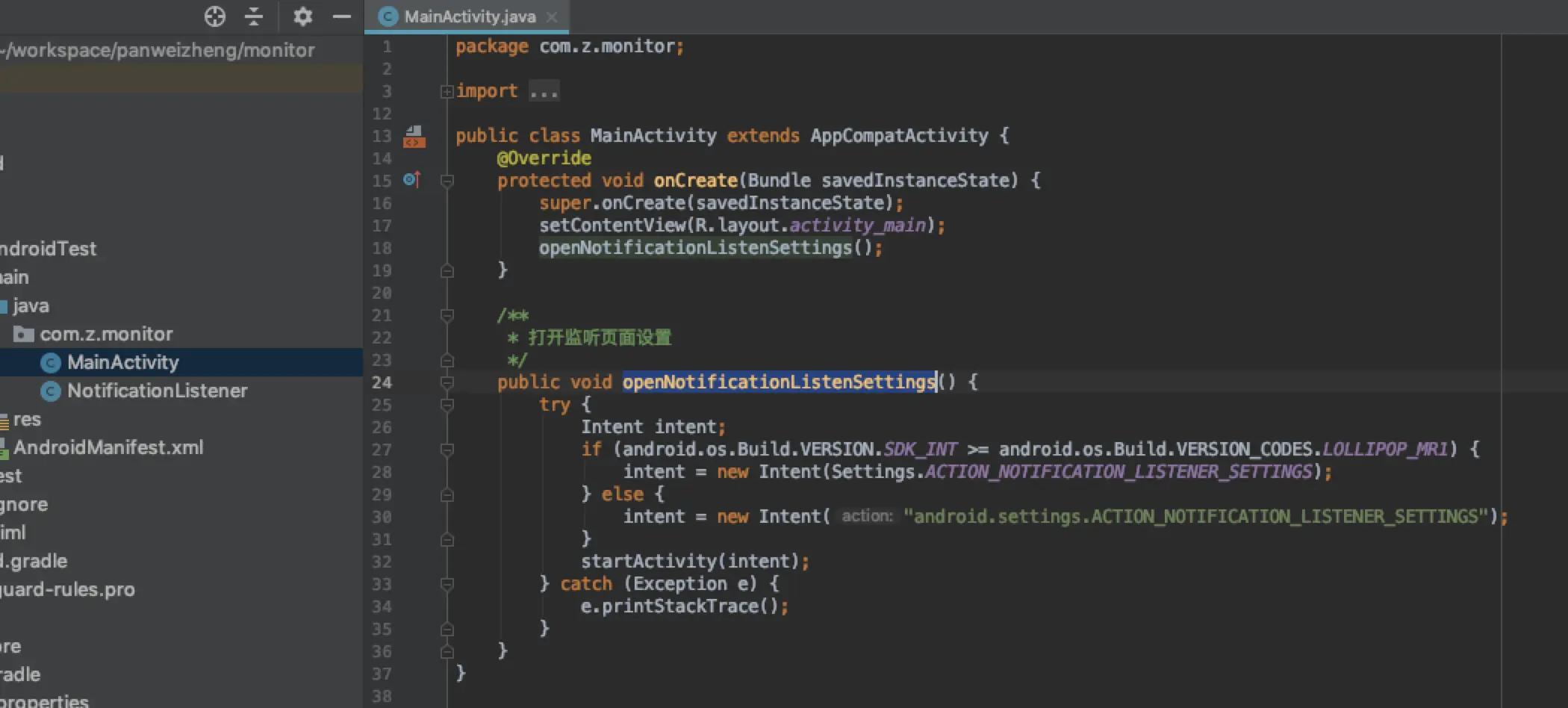This screenshot has height=708, width=1568.
Task: Click the Chinese Javadoc comment text
Action: 600,338
